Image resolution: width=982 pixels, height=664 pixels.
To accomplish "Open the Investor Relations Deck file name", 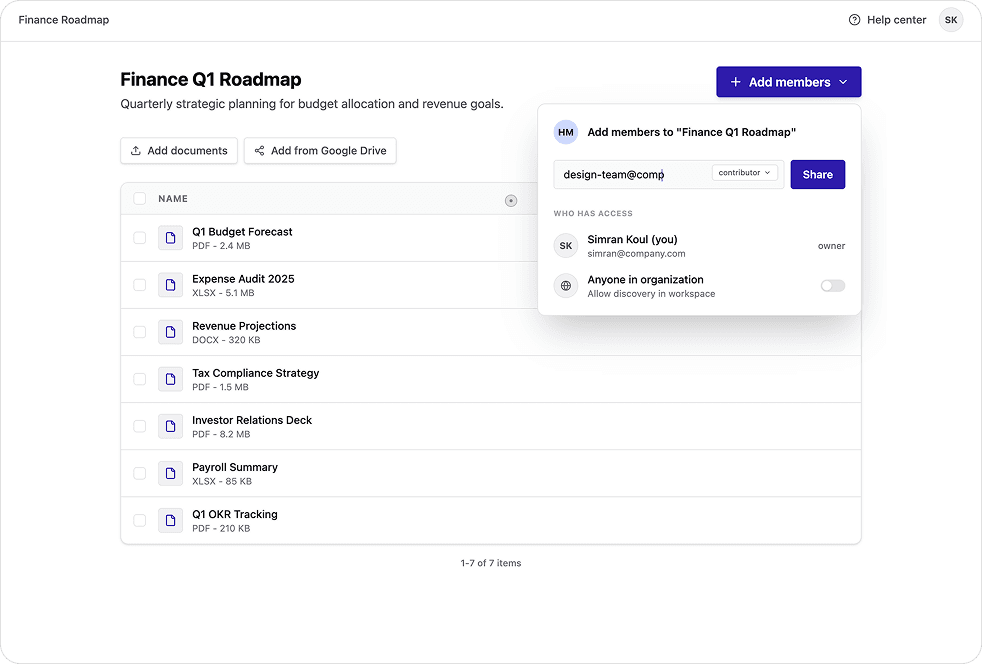I will point(252,420).
